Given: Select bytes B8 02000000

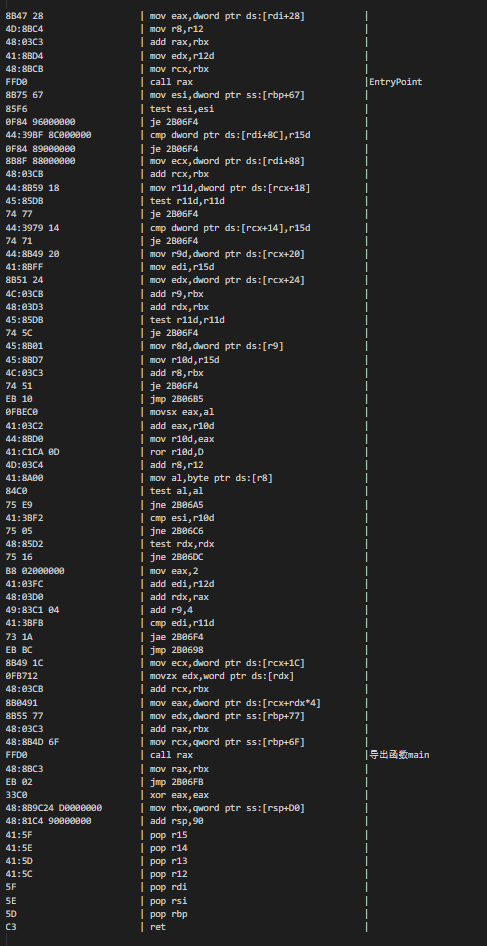Looking at the screenshot, I should (35, 571).
